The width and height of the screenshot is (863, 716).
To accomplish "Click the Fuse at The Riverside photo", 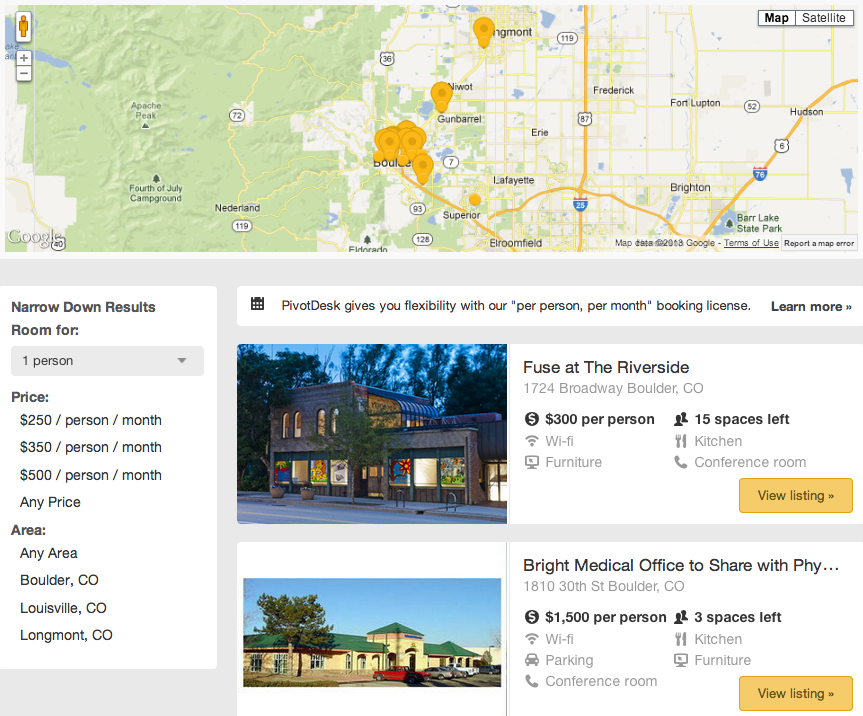I will coord(372,434).
